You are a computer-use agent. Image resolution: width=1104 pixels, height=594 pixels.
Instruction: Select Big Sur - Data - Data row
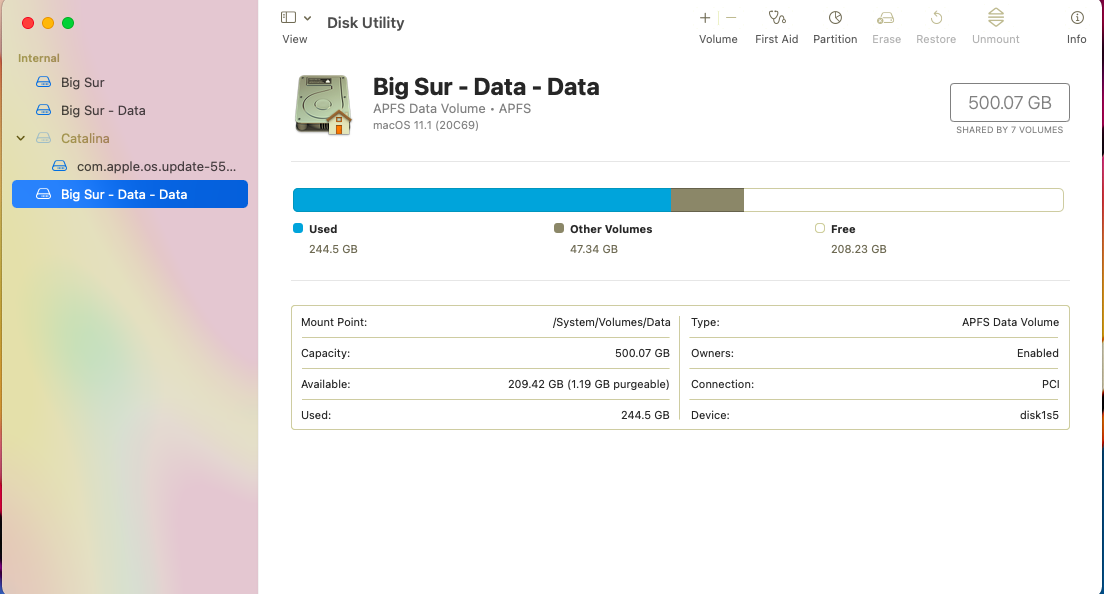click(x=130, y=194)
